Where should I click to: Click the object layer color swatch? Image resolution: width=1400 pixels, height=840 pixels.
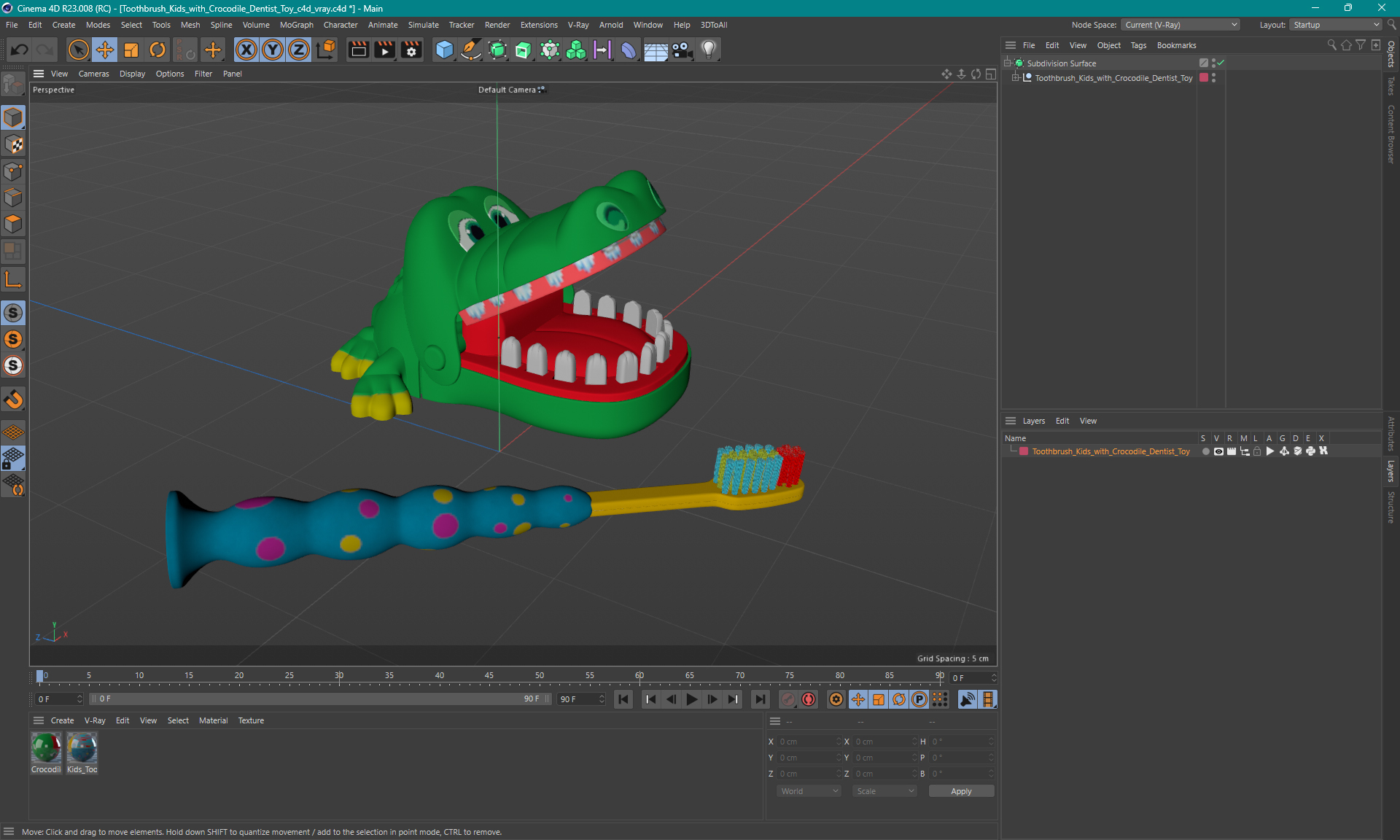pos(1204,78)
